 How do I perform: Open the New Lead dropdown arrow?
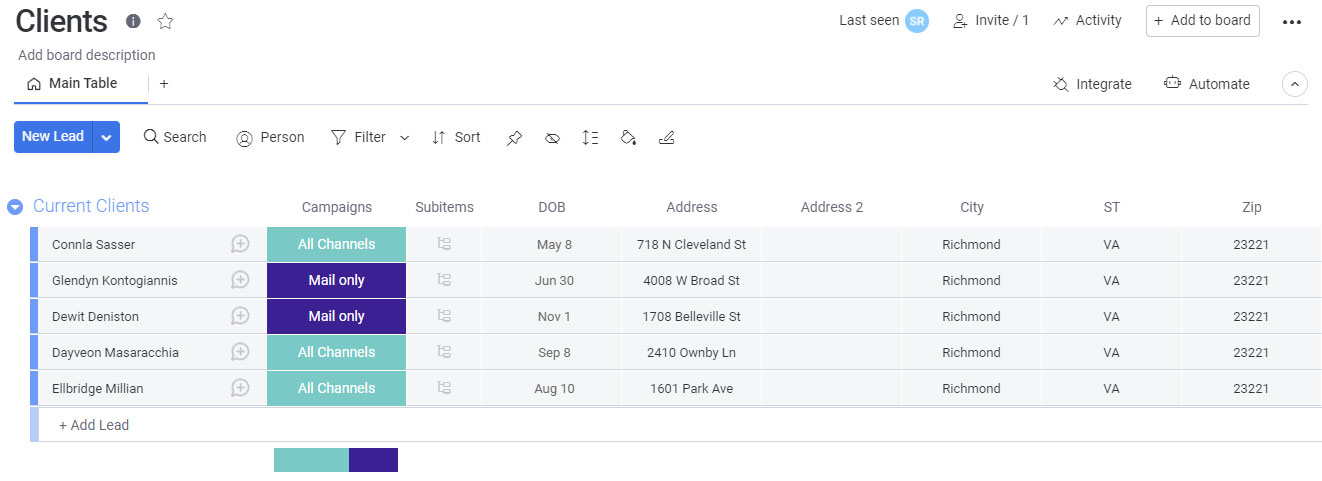106,137
